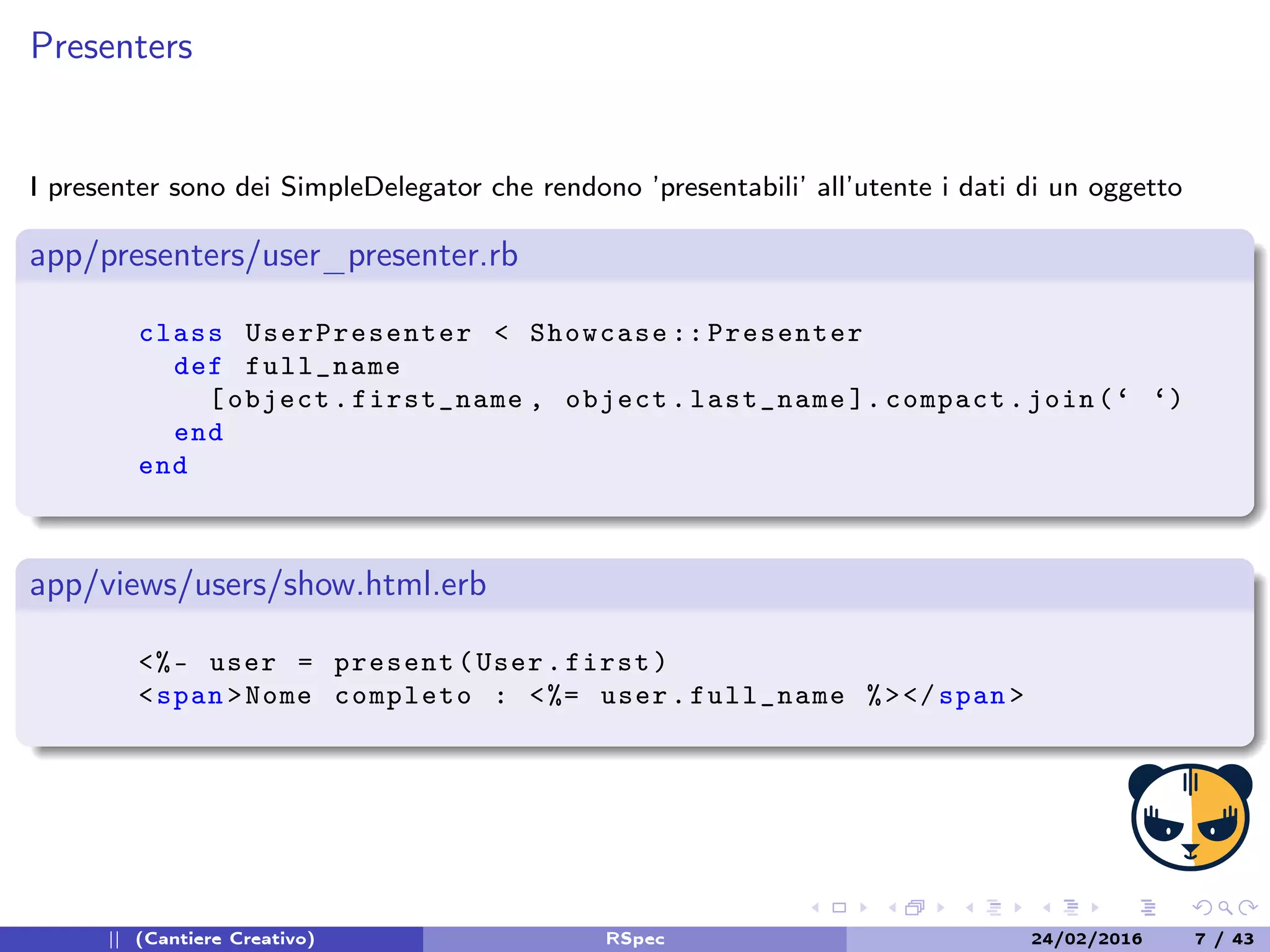1270x952 pixels.
Task: Click the 'app/views/users/show.html.erb' block title
Action: pyautogui.click(x=258, y=584)
